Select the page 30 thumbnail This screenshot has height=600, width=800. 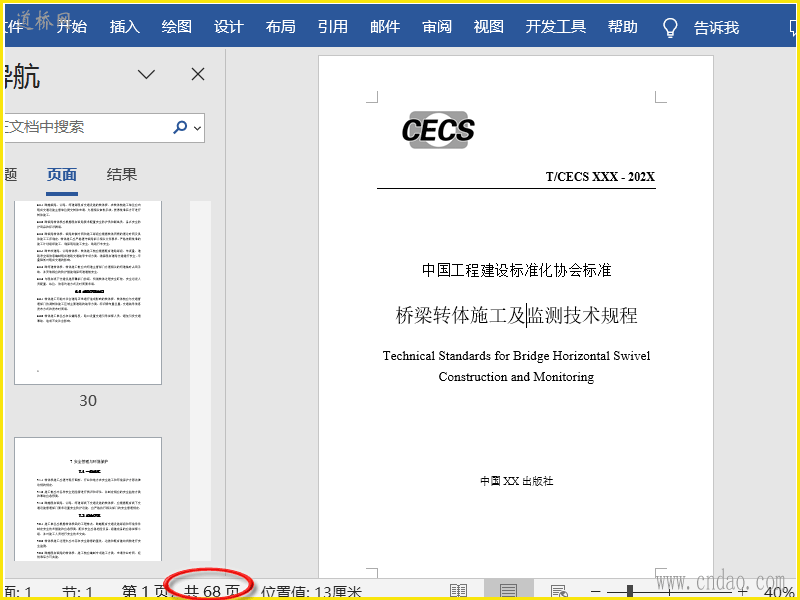click(x=88, y=292)
